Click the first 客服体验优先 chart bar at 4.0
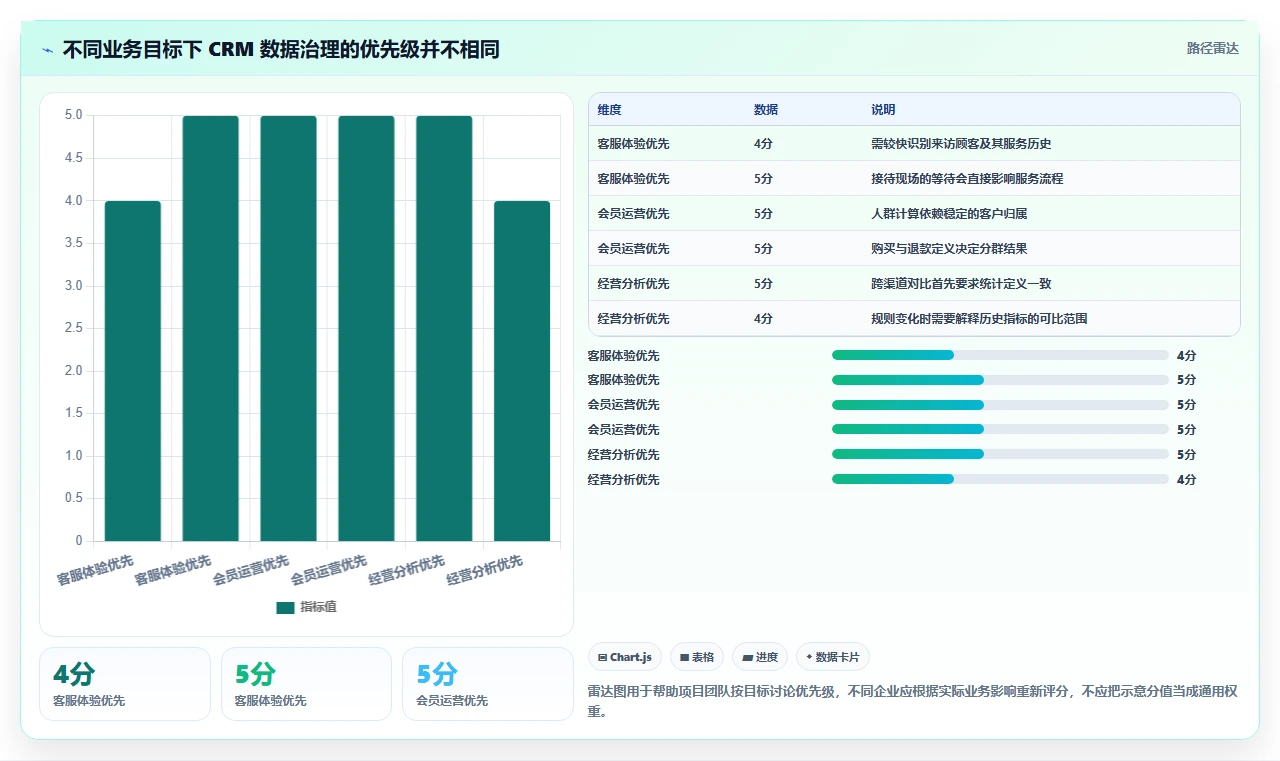Viewport: 1280px width, 761px height. (133, 371)
